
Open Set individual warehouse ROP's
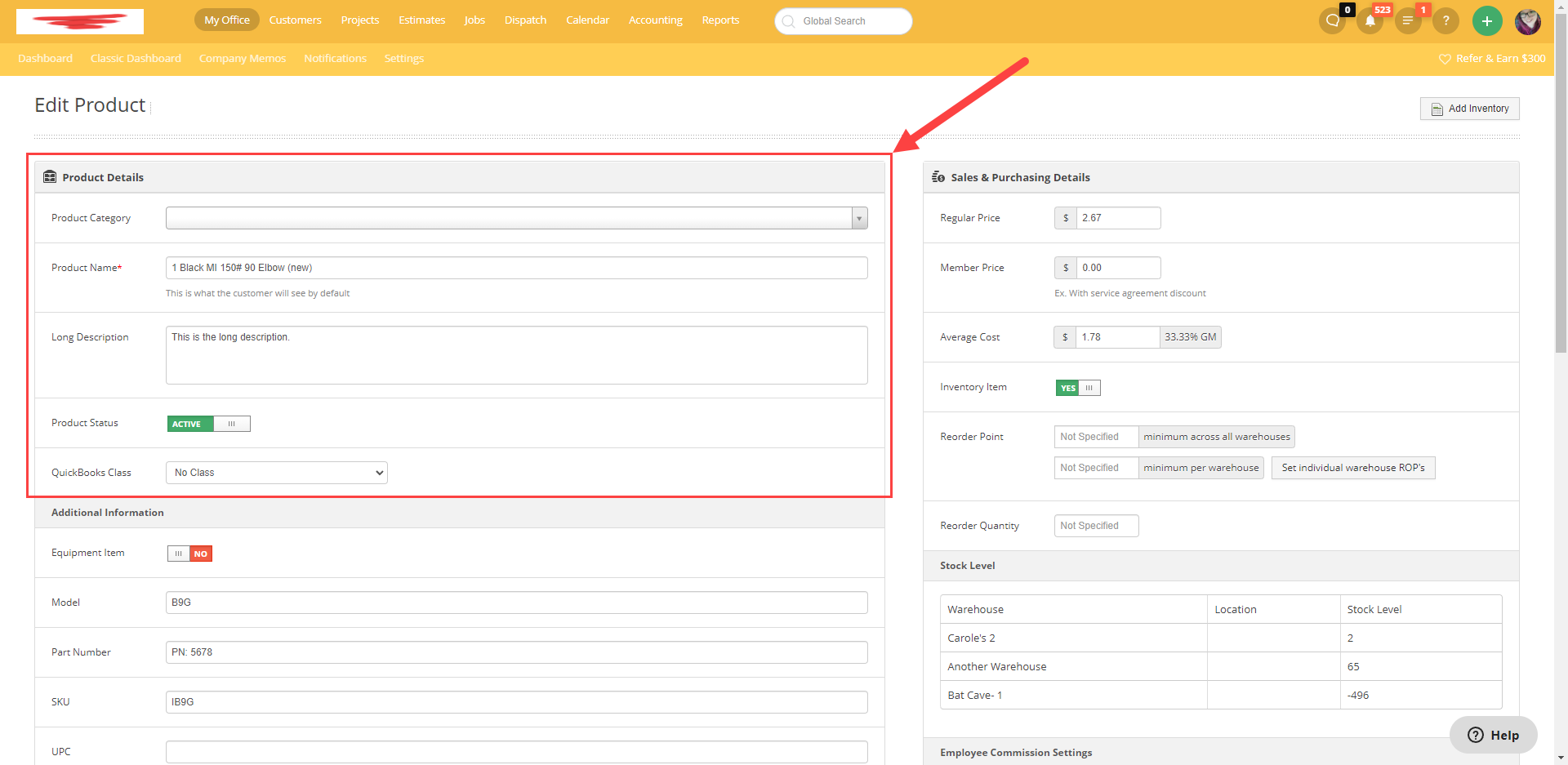click(1352, 467)
